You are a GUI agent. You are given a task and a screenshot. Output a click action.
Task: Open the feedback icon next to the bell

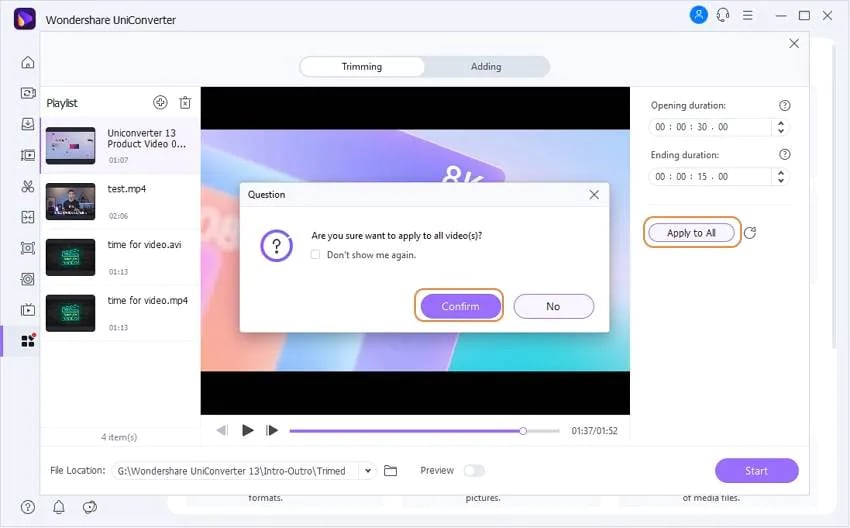89,507
